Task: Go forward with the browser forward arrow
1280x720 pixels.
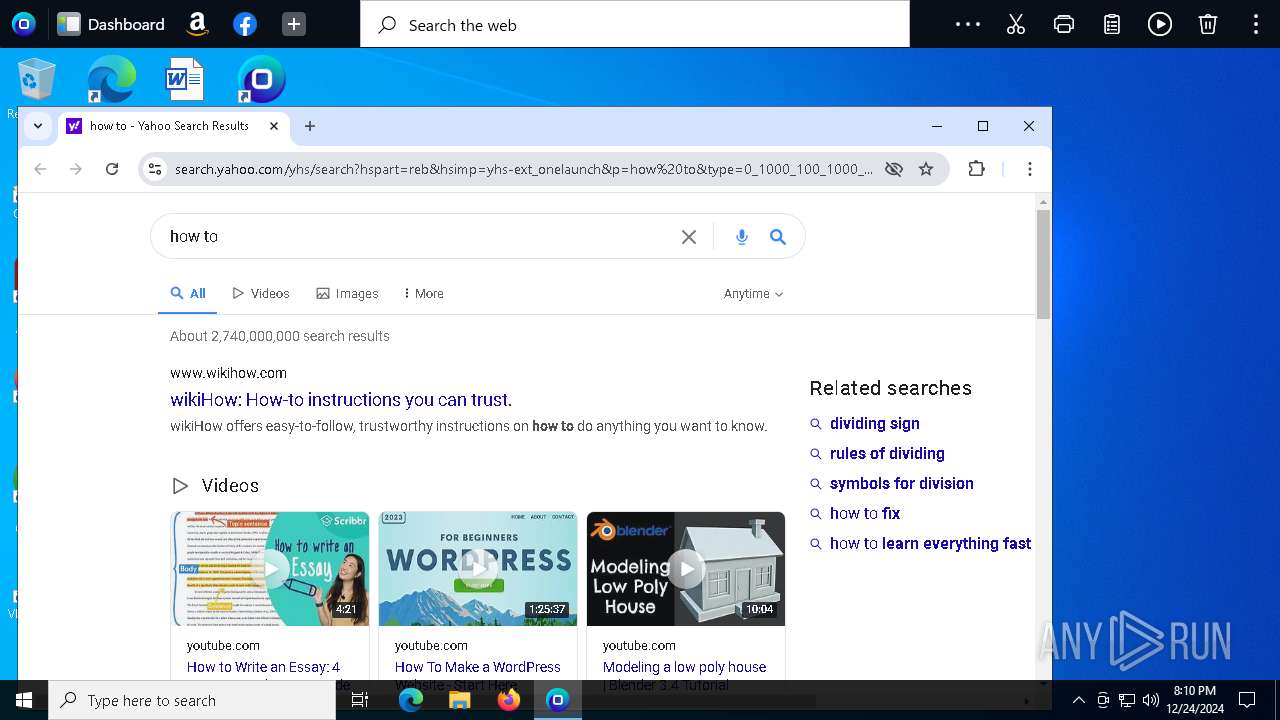Action: (76, 169)
